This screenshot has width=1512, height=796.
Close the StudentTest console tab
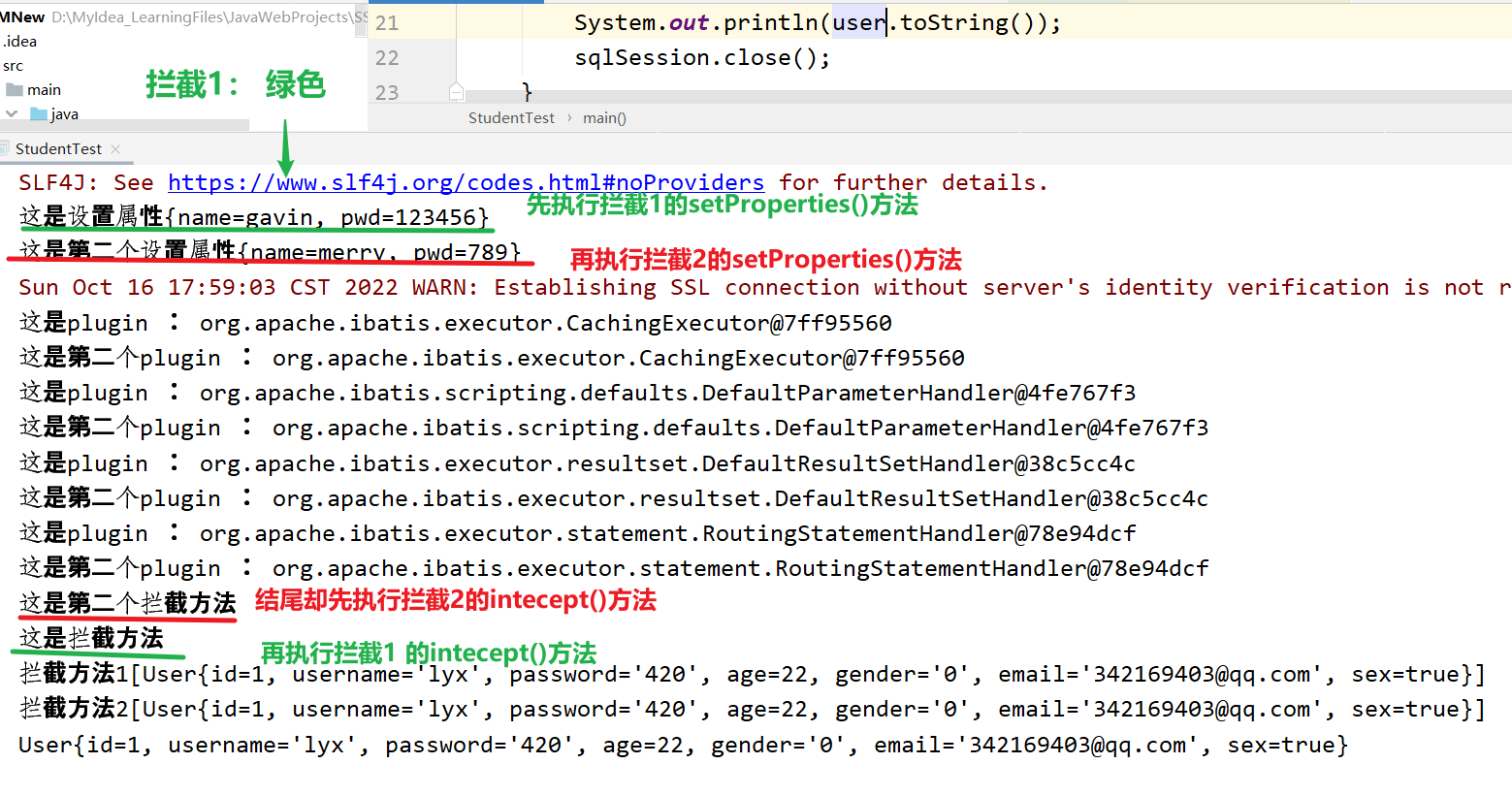114,148
